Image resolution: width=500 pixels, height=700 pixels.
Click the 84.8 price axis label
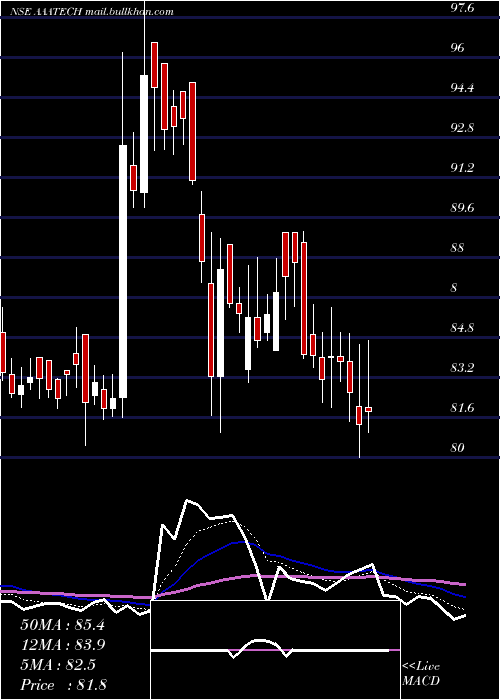point(464,328)
